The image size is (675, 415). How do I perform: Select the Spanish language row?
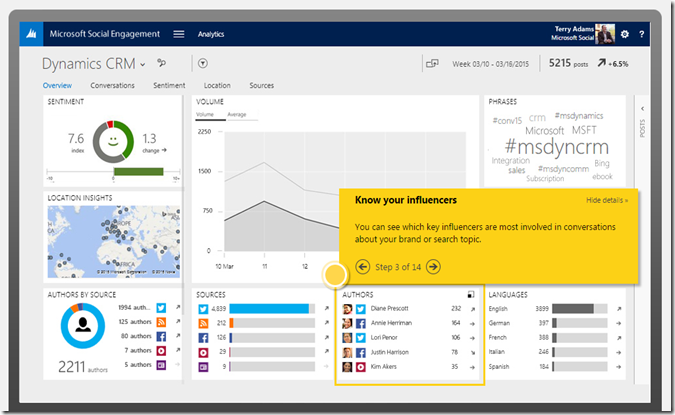click(555, 366)
